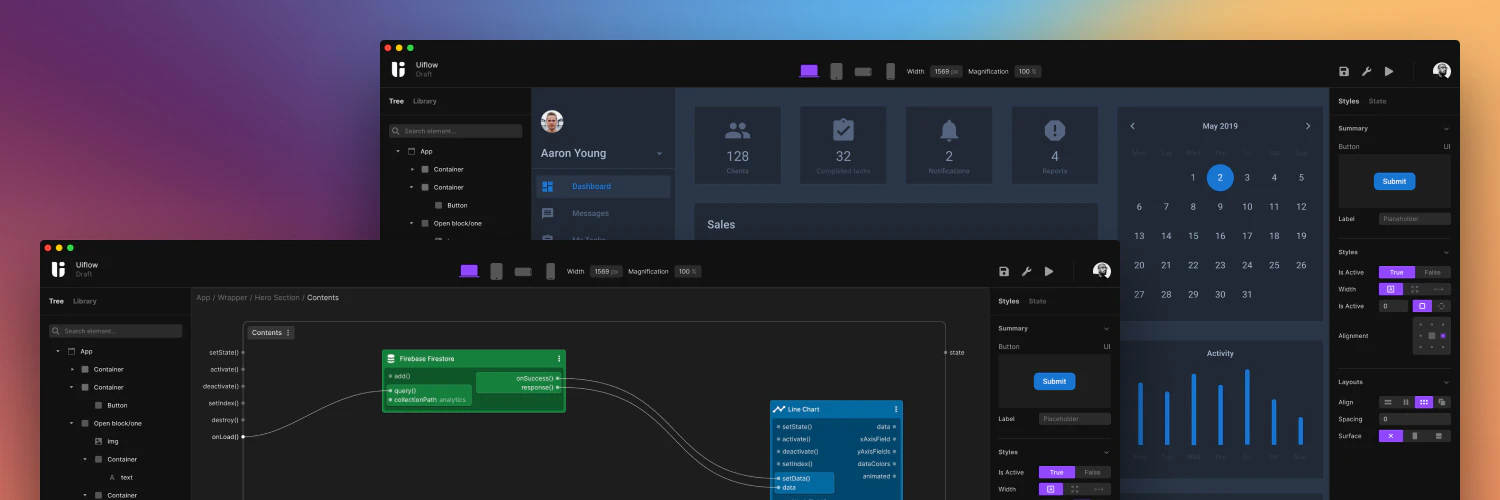Screen dimensions: 1500x500
Task: Collapse the App node in front window tree
Action: pyautogui.click(x=58, y=351)
